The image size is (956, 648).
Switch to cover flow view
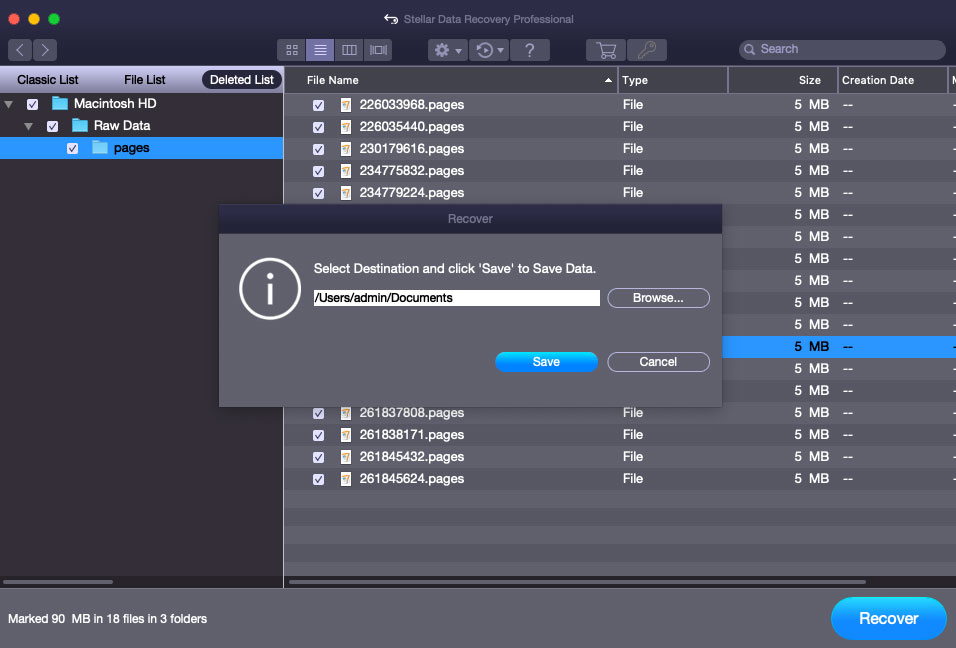pyautogui.click(x=378, y=50)
